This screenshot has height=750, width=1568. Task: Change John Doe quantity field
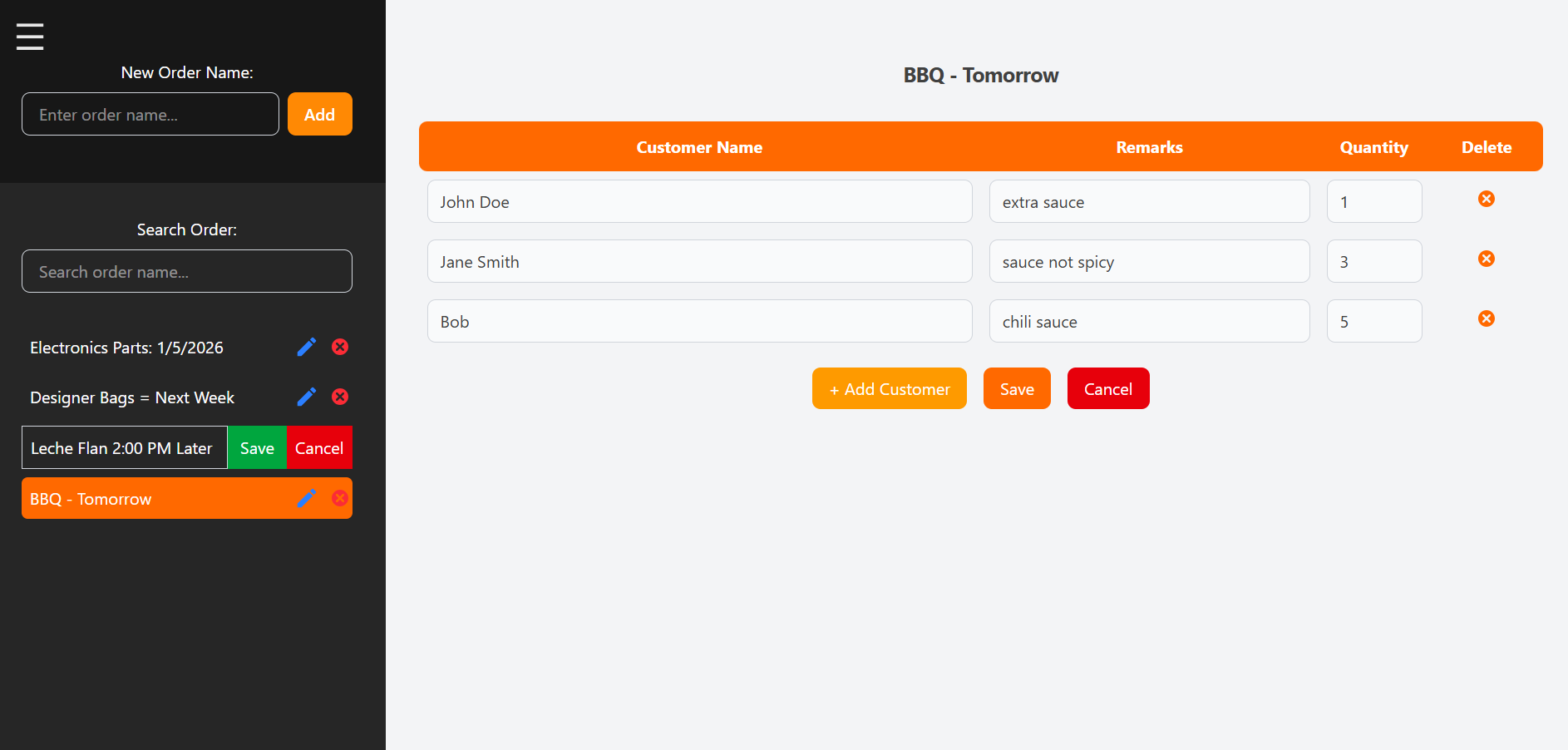click(1374, 201)
